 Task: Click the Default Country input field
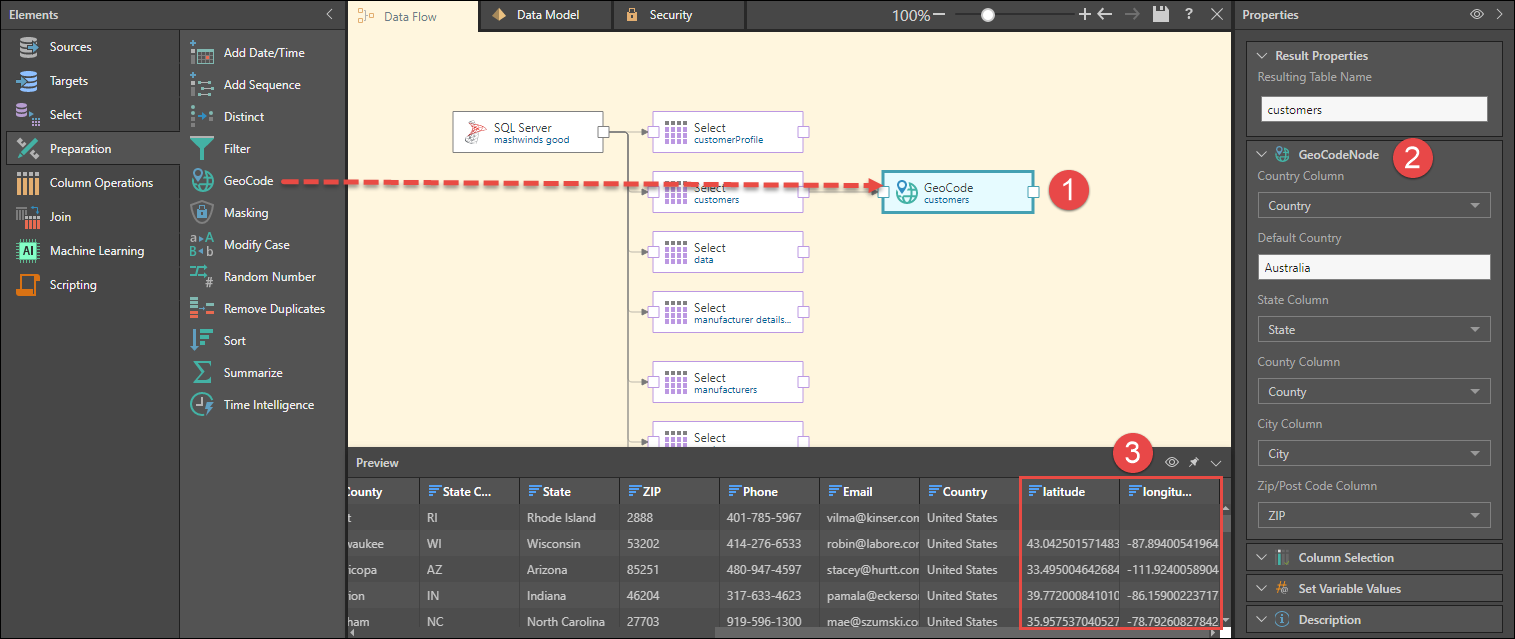click(1373, 268)
